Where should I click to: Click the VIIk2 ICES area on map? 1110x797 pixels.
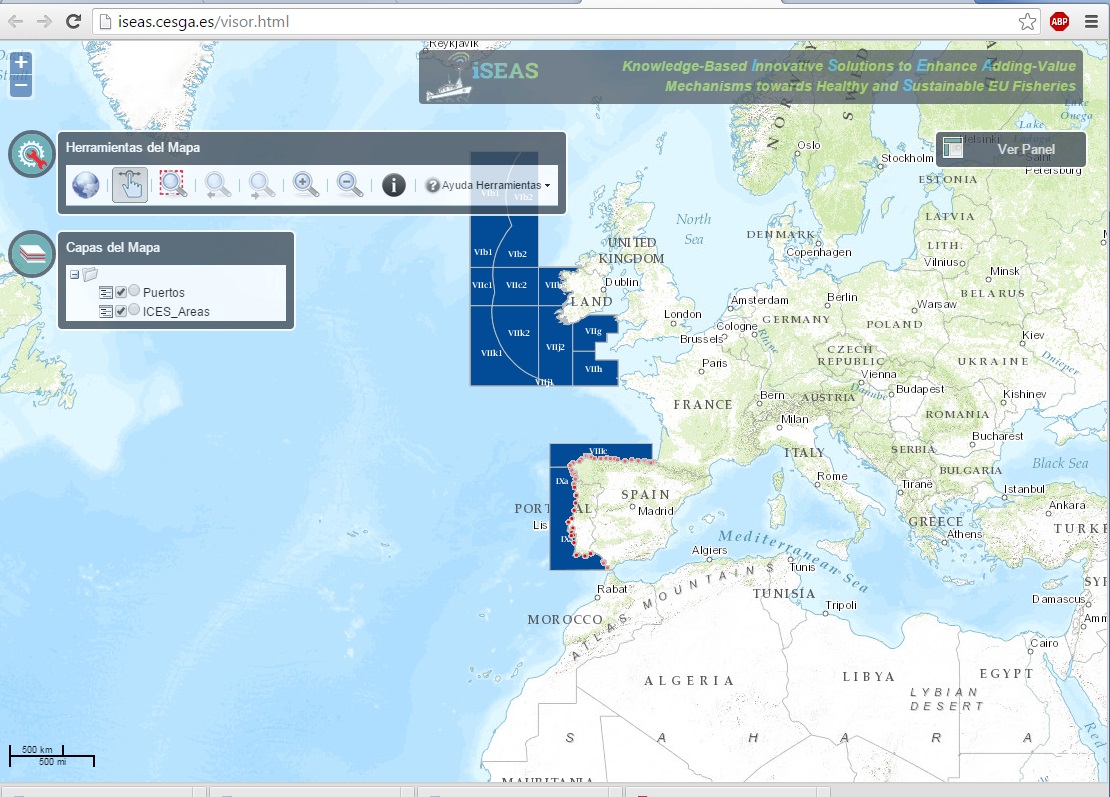518,333
